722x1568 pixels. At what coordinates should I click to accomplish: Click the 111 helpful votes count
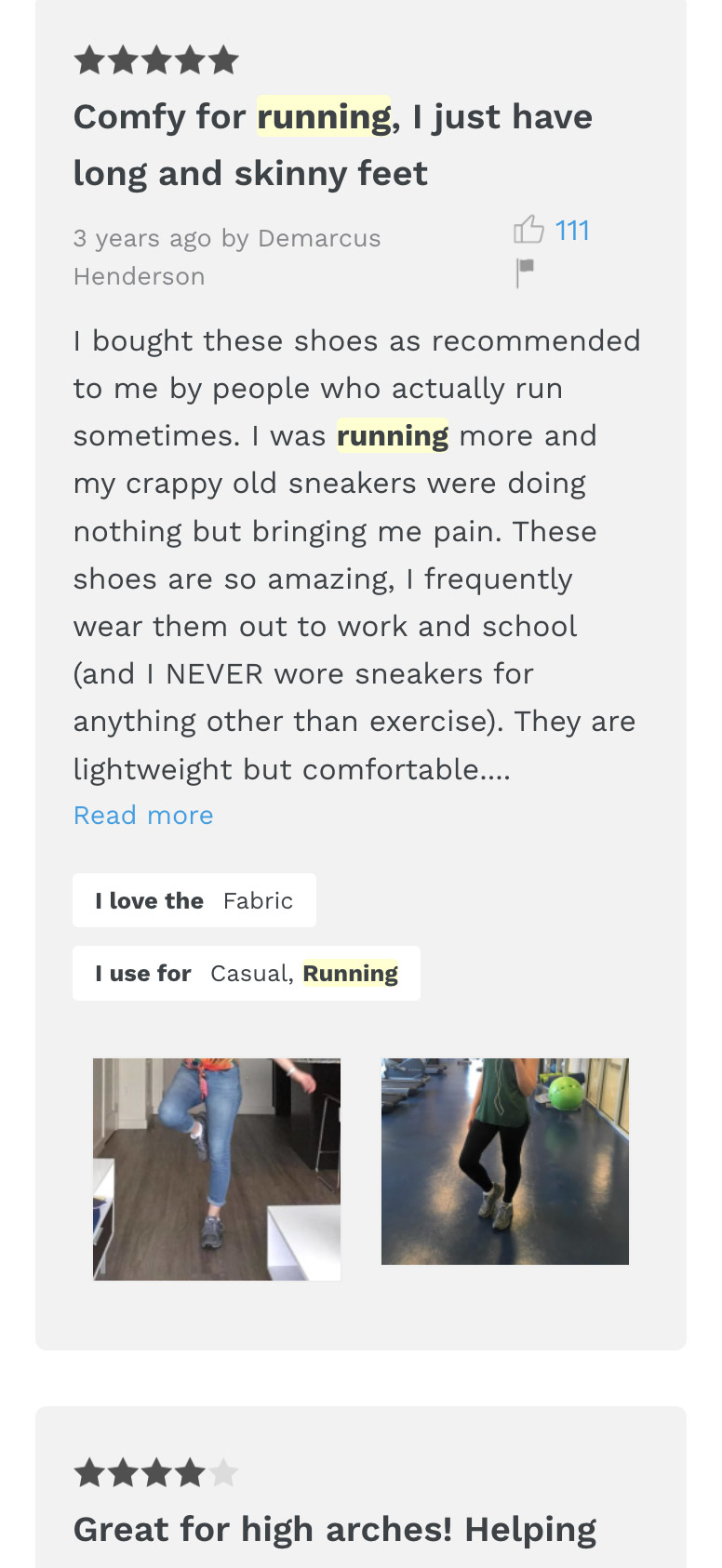click(572, 231)
